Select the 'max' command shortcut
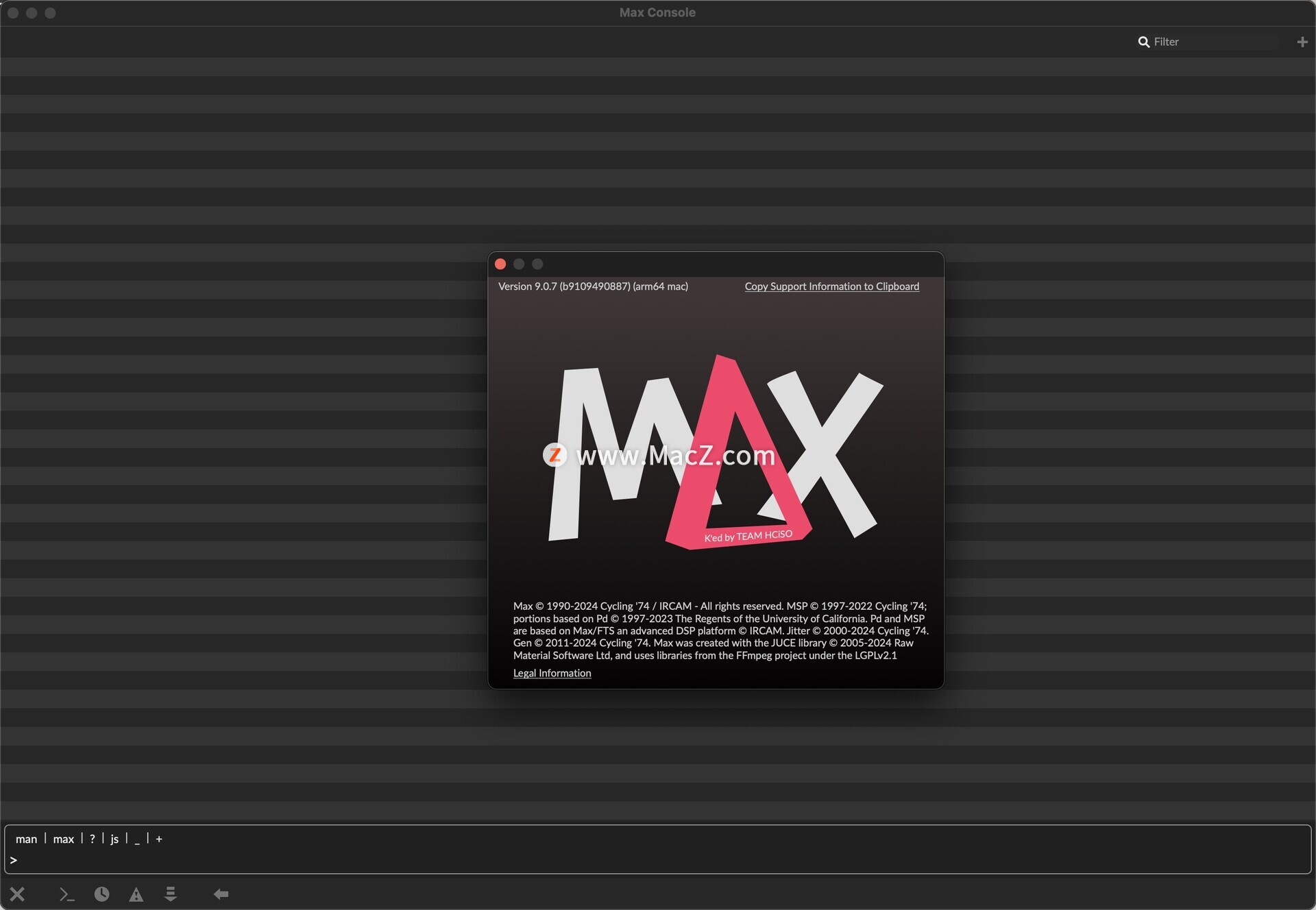Viewport: 1316px width, 910px height. (x=63, y=839)
